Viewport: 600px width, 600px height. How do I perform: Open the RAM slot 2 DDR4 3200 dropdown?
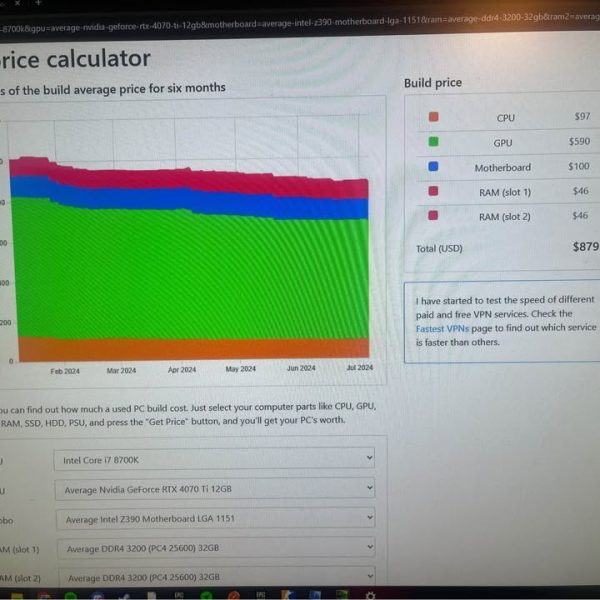pos(214,577)
